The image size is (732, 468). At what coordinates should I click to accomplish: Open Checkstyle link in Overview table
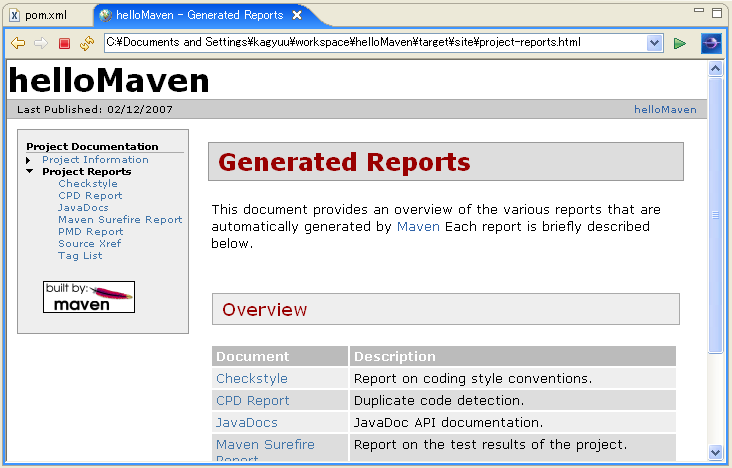[252, 379]
